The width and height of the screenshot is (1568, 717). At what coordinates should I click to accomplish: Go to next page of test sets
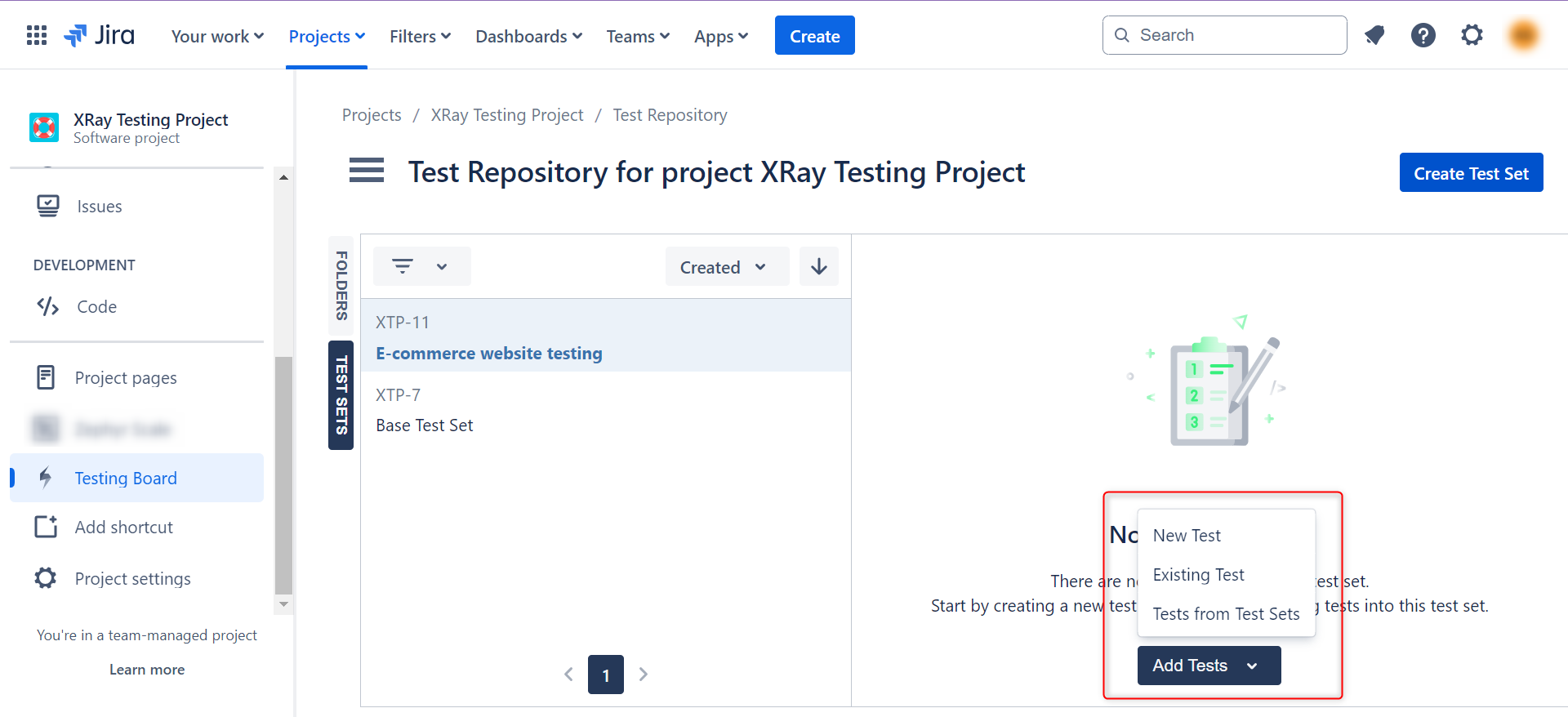(x=644, y=675)
